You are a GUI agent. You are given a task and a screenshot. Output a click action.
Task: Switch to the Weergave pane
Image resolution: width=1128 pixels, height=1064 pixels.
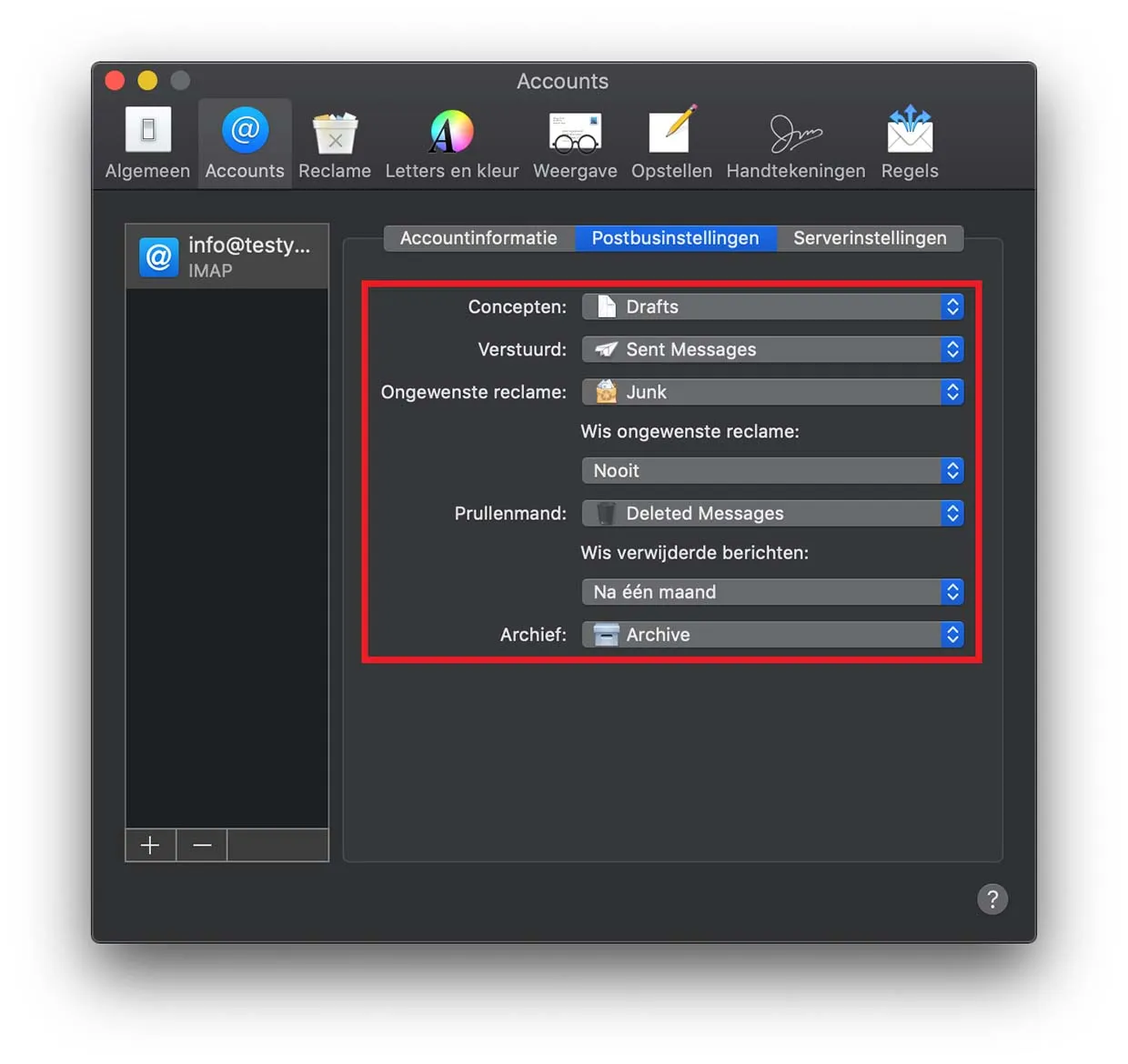coord(575,144)
